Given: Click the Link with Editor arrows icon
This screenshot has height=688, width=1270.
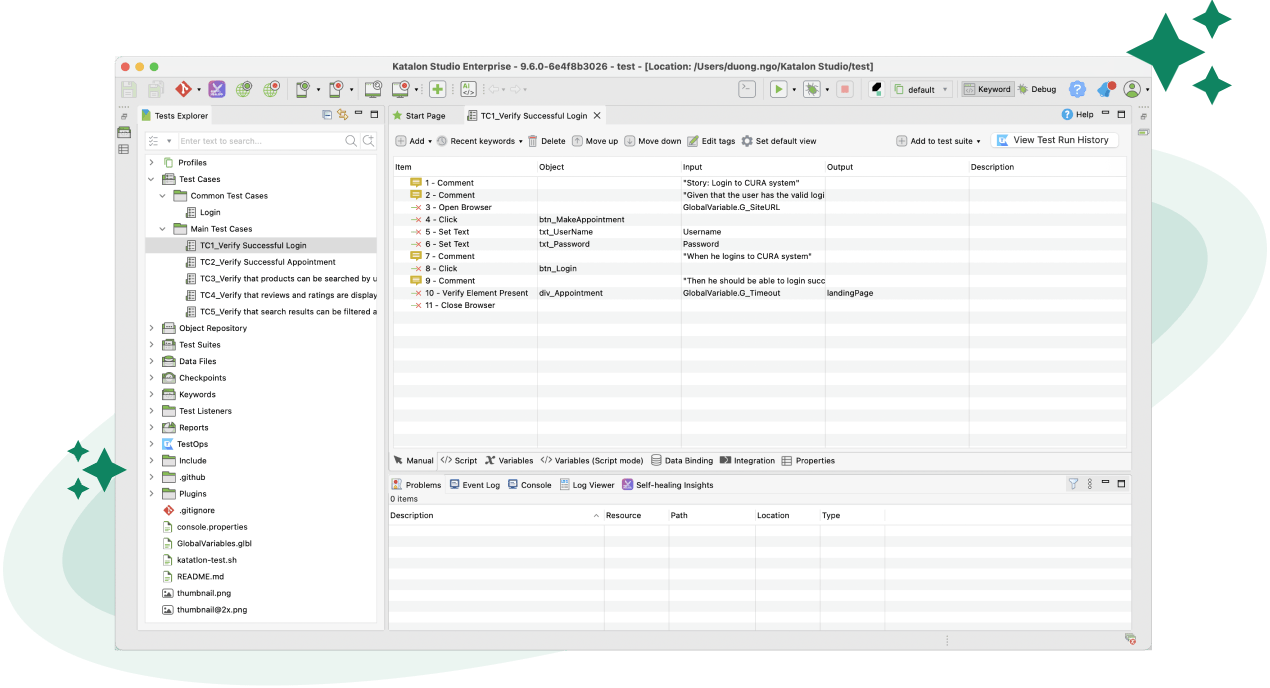Looking at the screenshot, I should coord(343,115).
